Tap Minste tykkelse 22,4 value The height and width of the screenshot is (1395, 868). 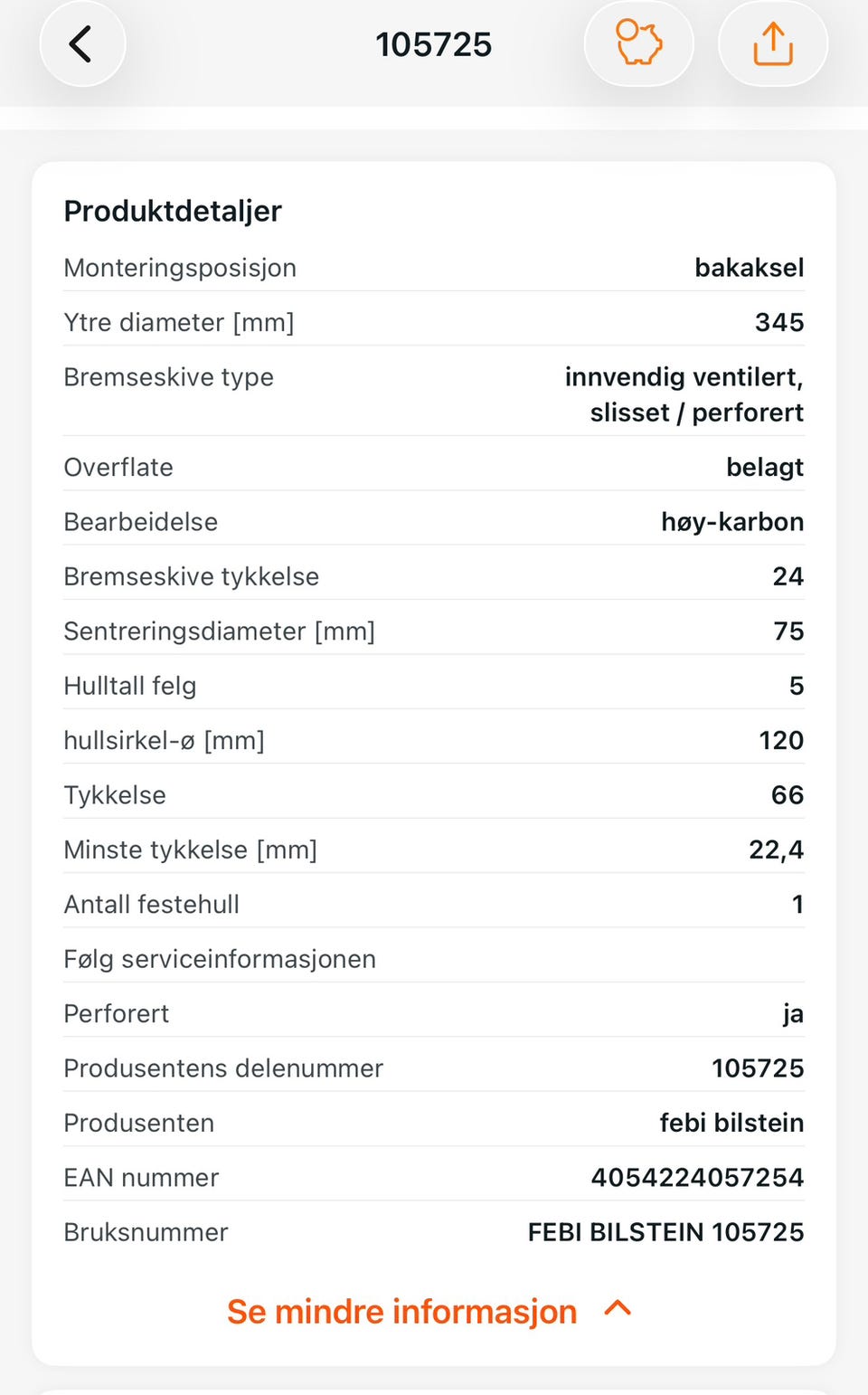(776, 849)
